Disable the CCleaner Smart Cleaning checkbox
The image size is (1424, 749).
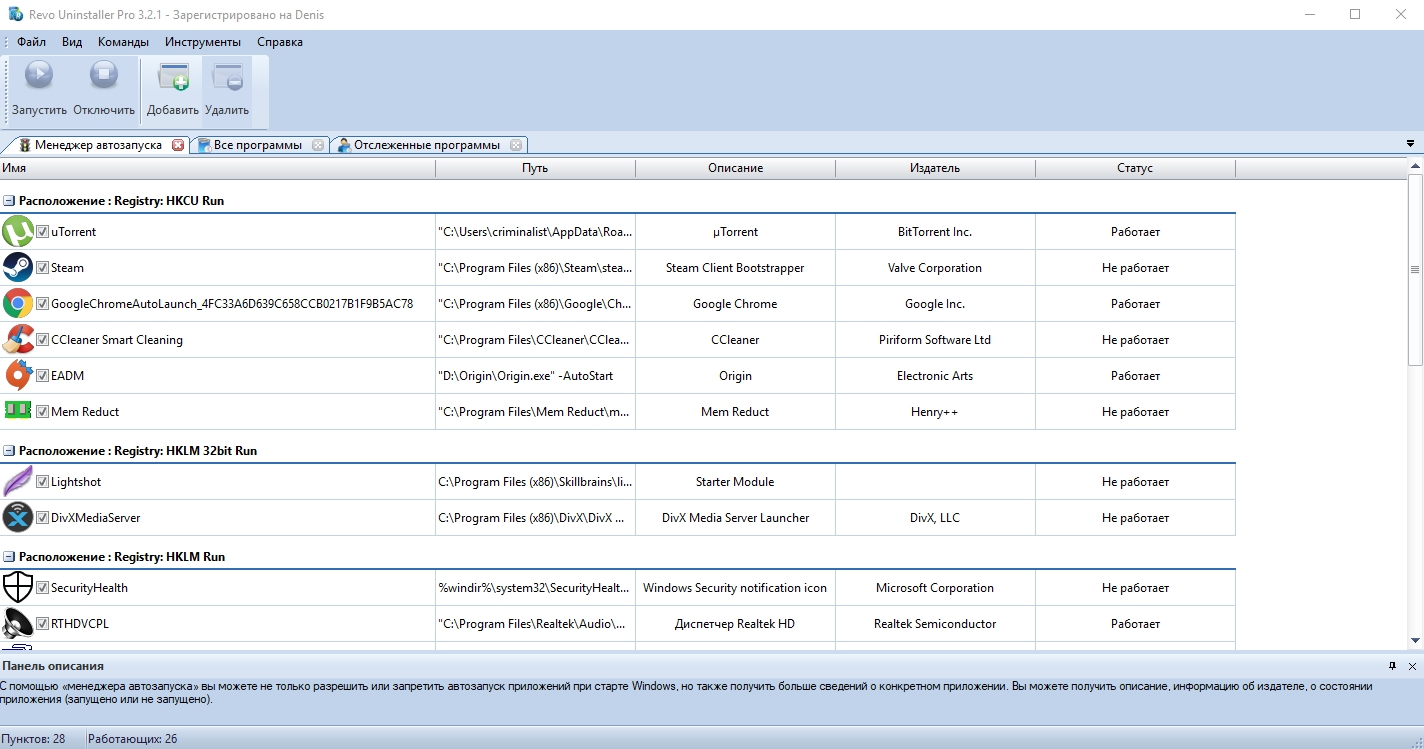(x=43, y=340)
